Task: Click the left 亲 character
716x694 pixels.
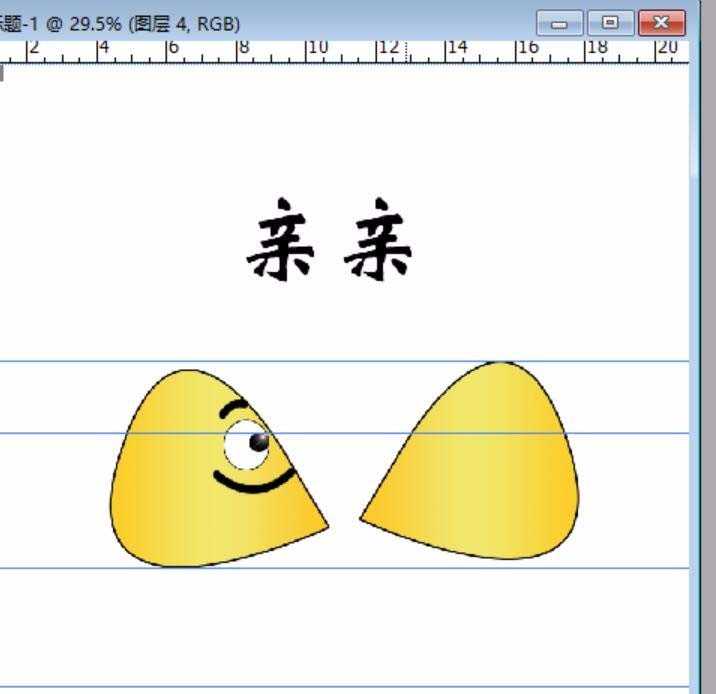Action: coord(281,240)
